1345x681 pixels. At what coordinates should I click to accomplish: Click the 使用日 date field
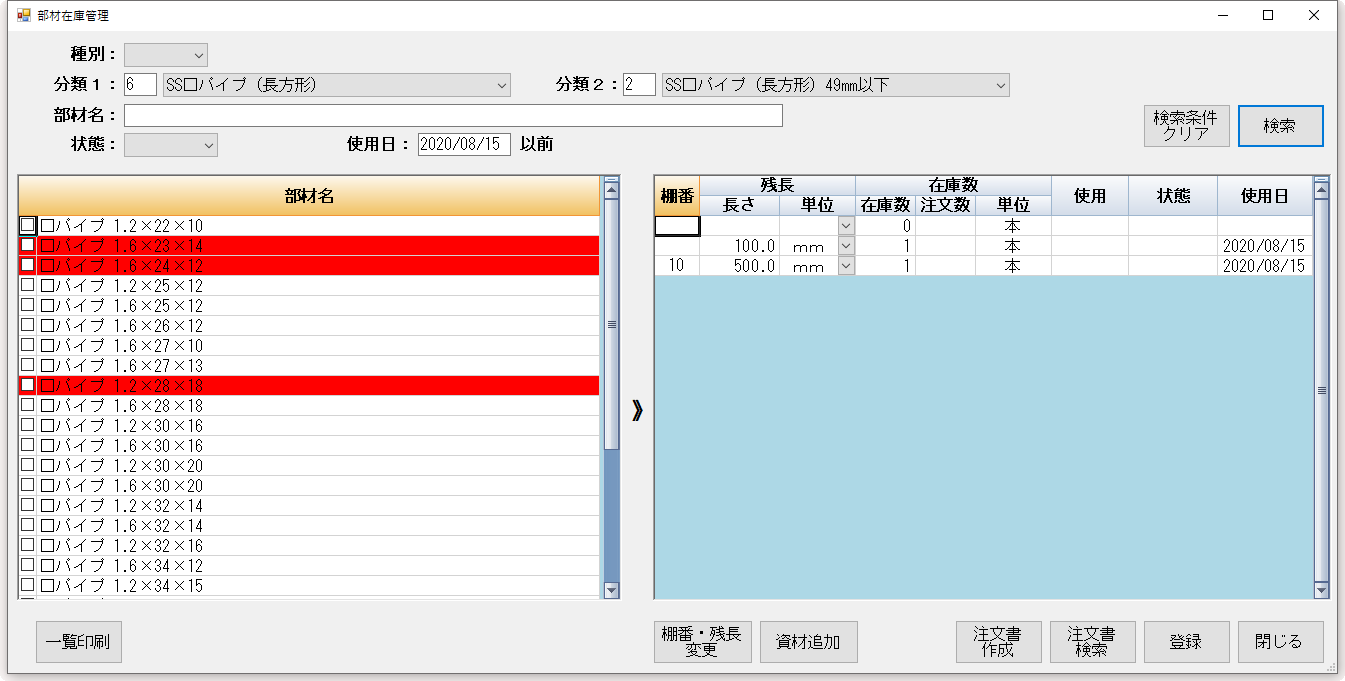[x=464, y=145]
